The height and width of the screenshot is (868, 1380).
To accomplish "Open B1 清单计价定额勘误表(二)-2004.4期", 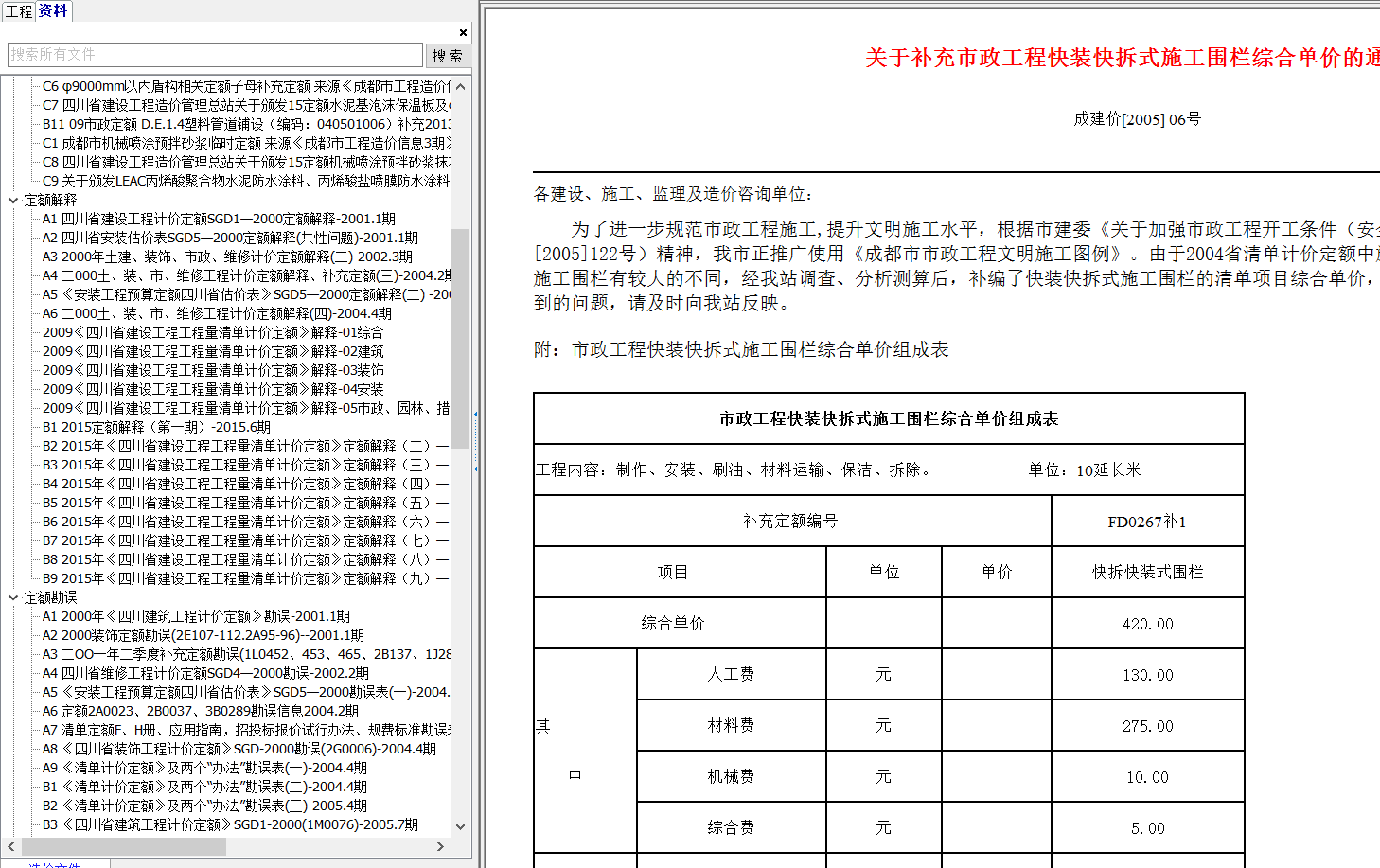I will pos(204,787).
